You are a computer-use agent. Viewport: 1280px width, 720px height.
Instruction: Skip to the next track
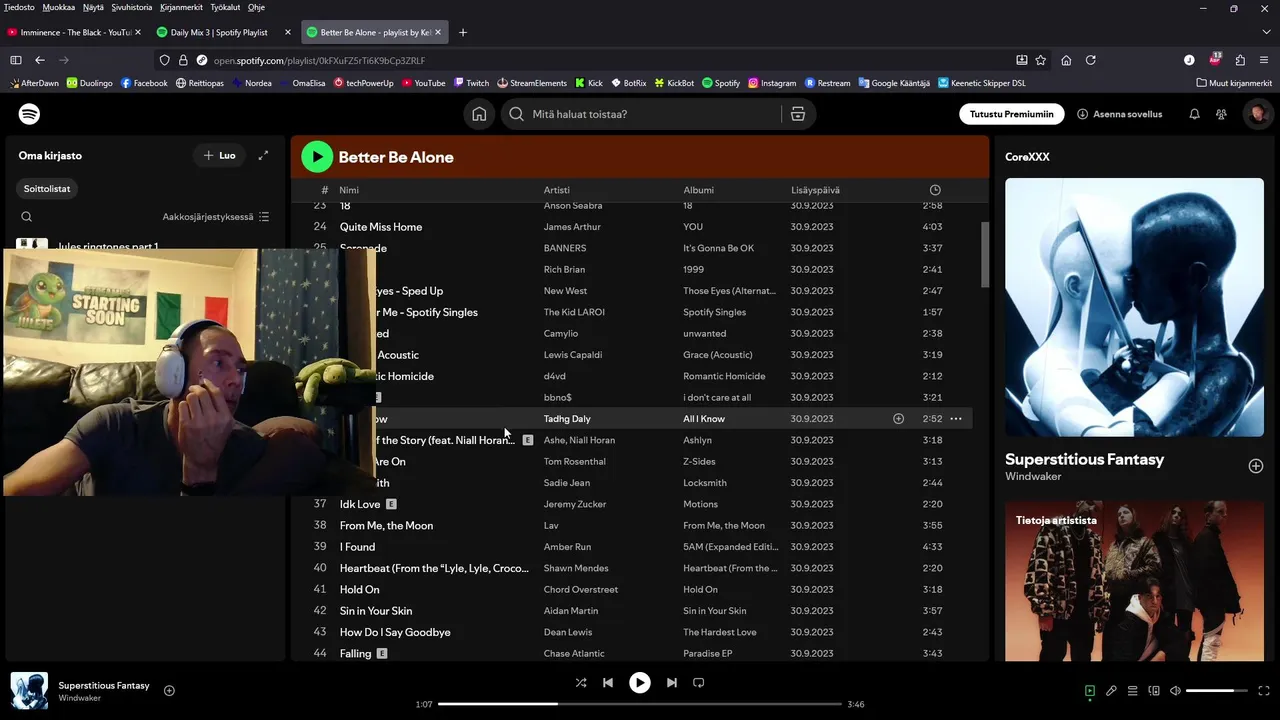click(672, 683)
